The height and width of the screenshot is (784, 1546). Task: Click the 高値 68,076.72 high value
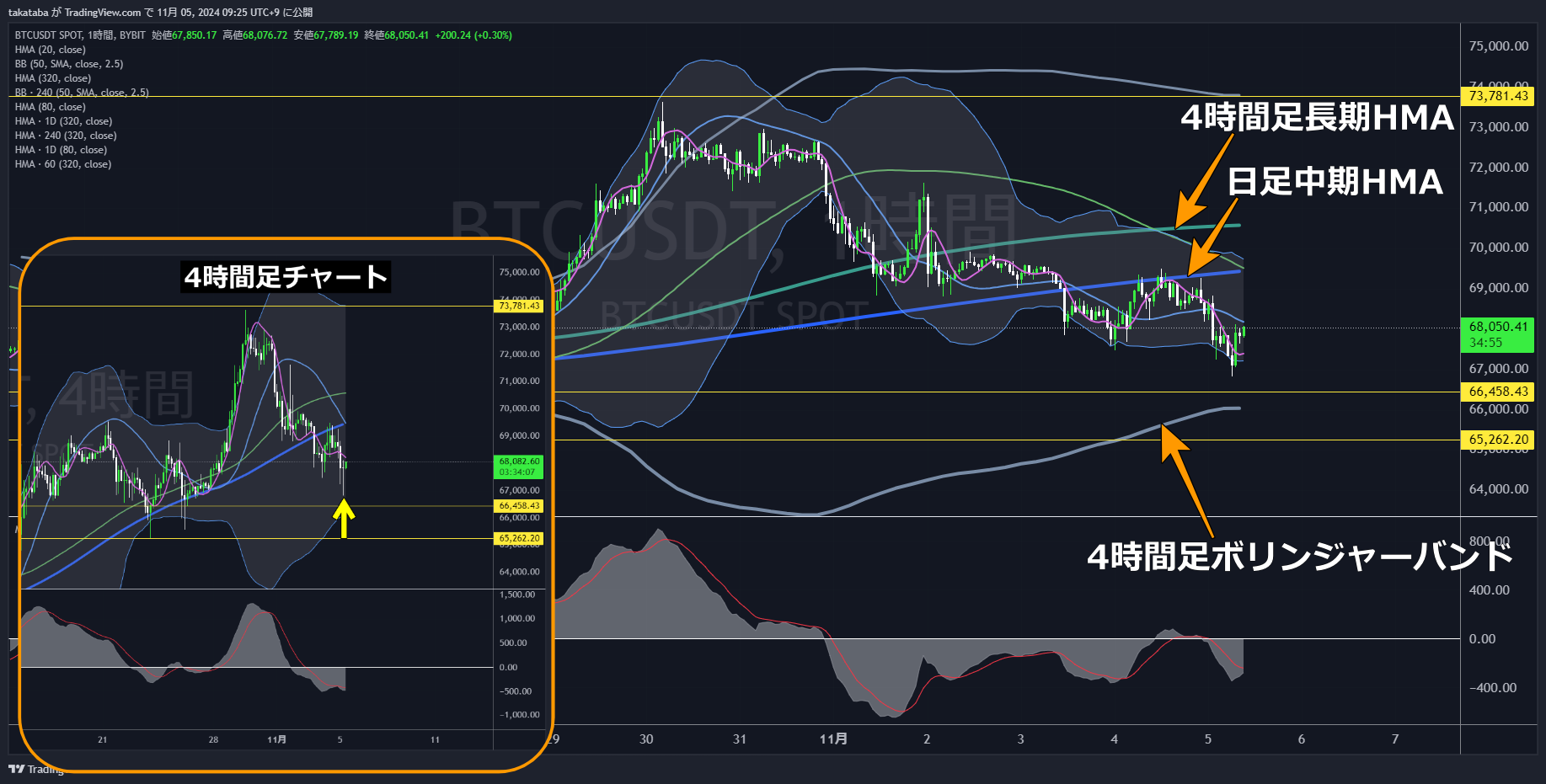(x=255, y=35)
